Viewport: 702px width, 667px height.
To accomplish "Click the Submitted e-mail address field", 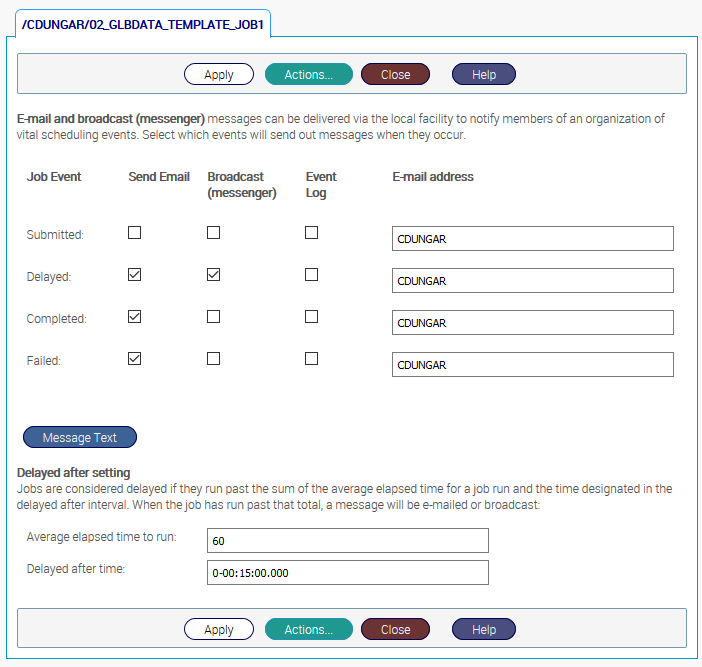I will pyautogui.click(x=532, y=239).
